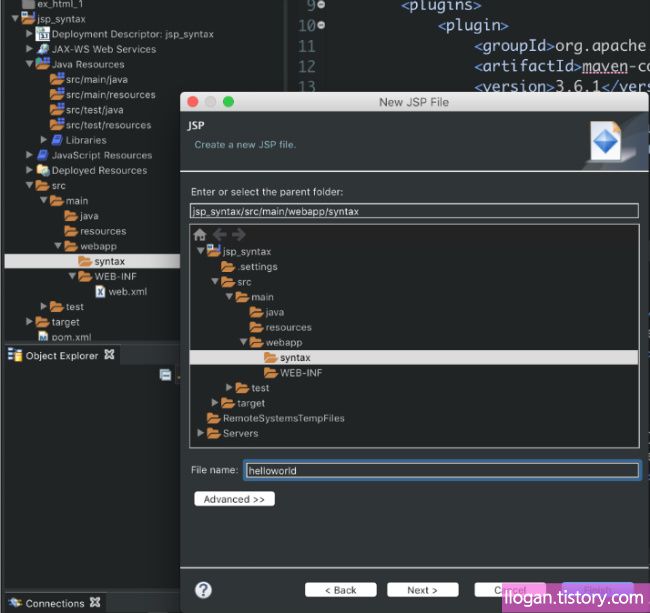Screen dimensions: 650x613
Task: Fold the plugins element at line 9
Action: pyautogui.click(x=321, y=5)
